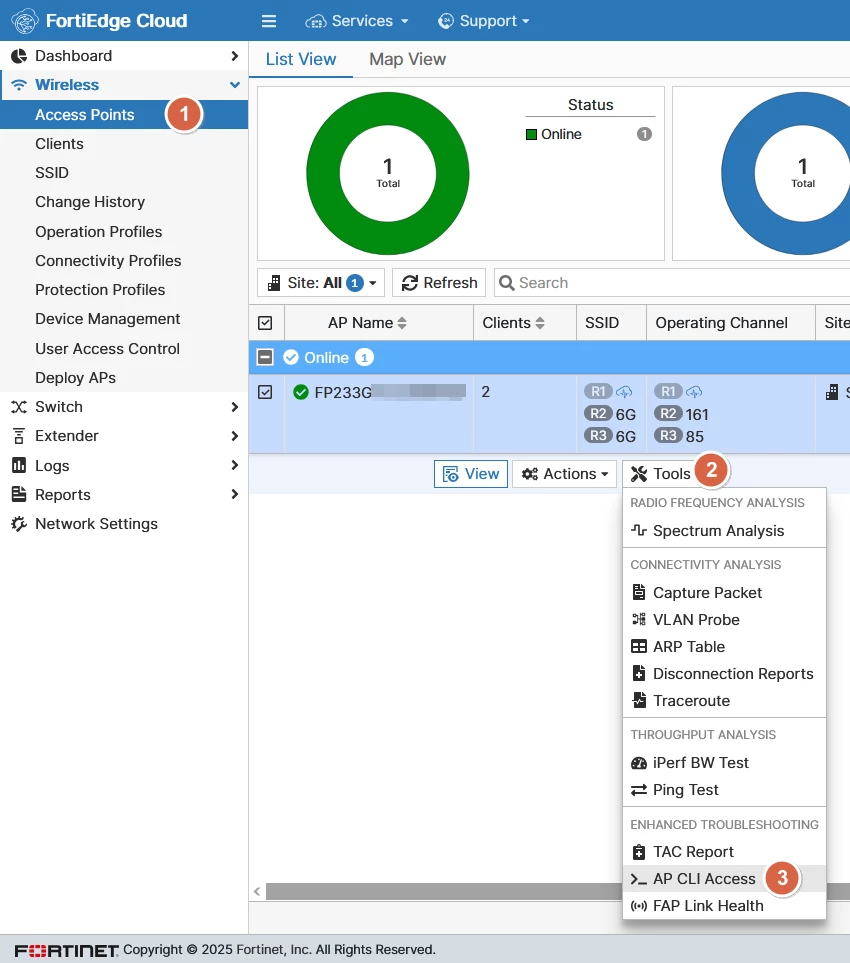Click the Capture Packet document icon

click(x=639, y=592)
